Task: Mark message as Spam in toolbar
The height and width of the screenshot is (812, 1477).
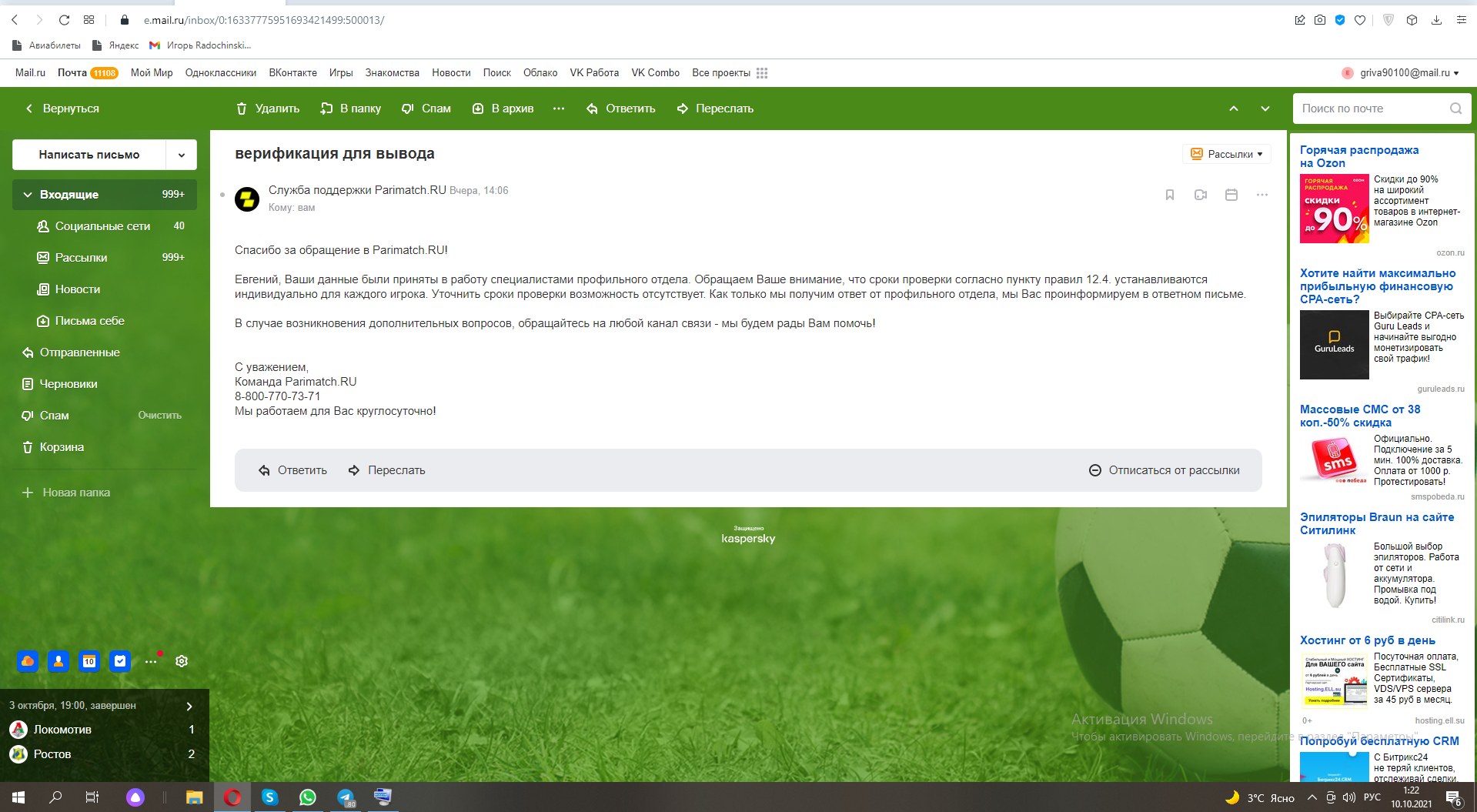Action: tap(426, 109)
